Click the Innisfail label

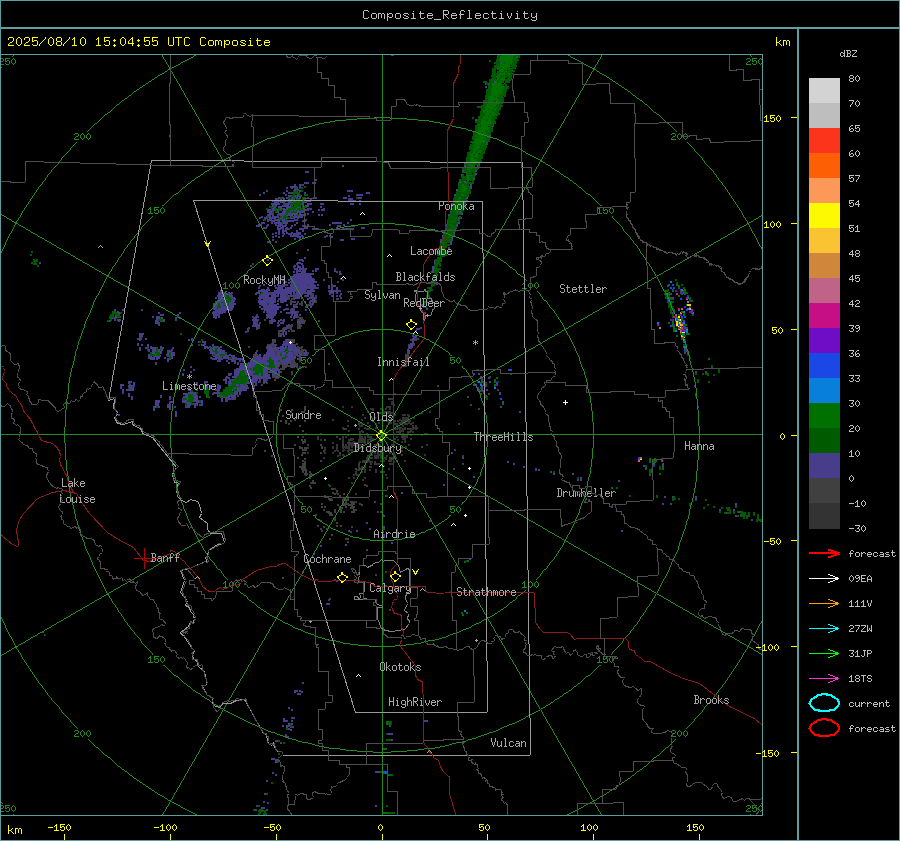[403, 362]
